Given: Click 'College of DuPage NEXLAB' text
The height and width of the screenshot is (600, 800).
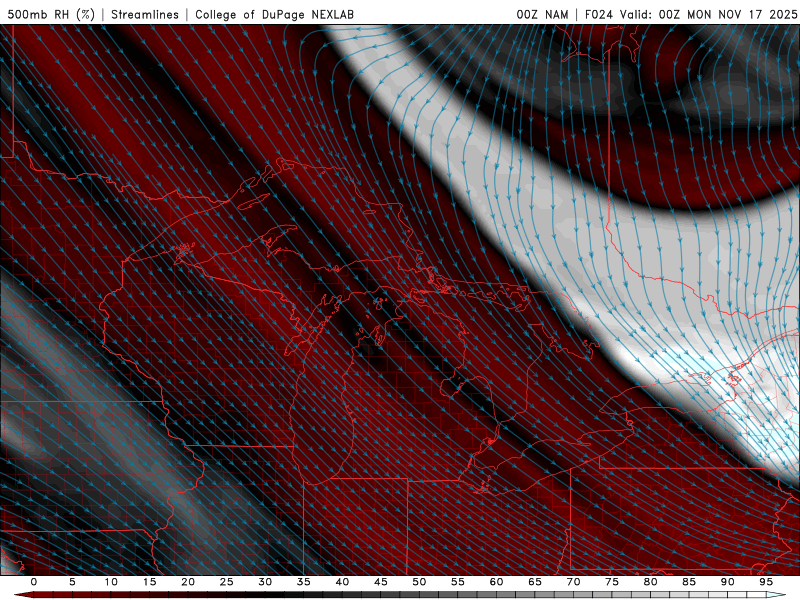Looking at the screenshot, I should (x=274, y=14).
